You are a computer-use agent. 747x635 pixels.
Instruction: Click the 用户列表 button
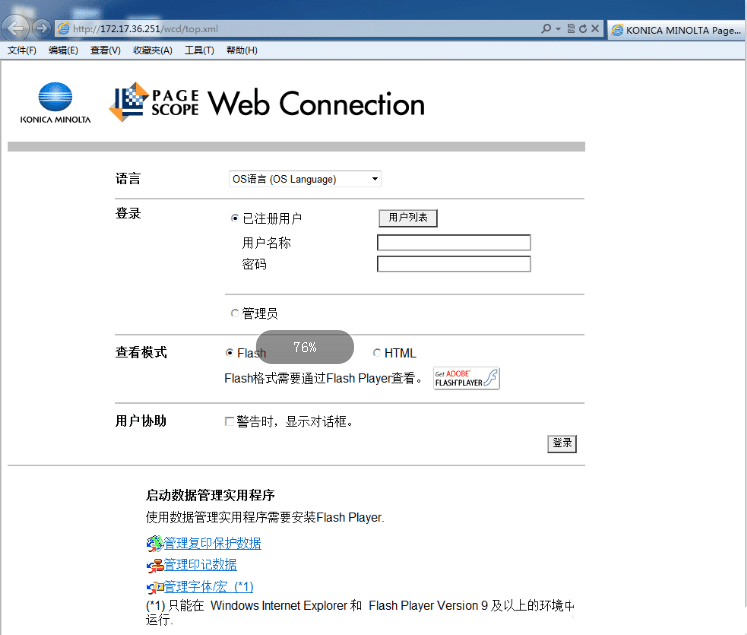(408, 218)
